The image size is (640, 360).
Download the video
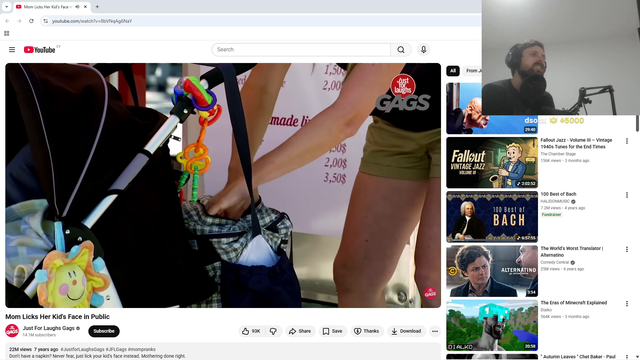pyautogui.click(x=406, y=331)
